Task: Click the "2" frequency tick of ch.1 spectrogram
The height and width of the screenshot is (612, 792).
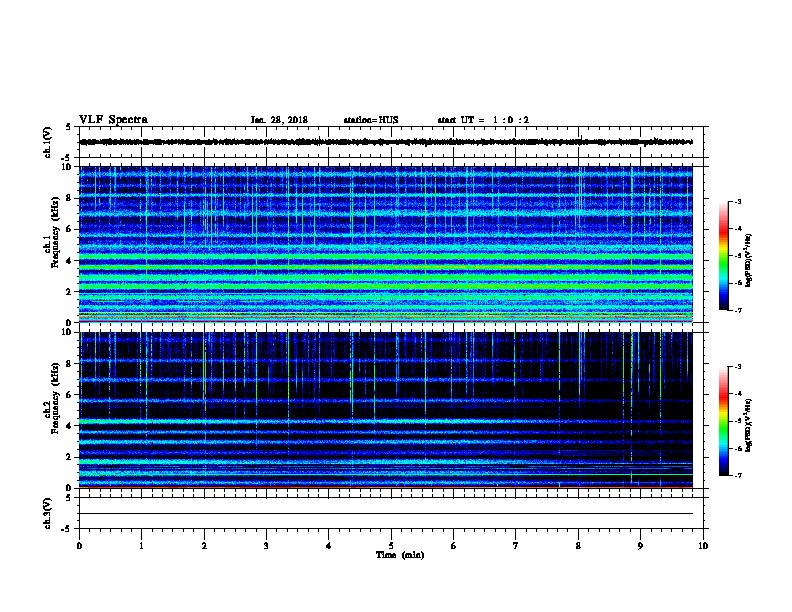Action: [70, 292]
